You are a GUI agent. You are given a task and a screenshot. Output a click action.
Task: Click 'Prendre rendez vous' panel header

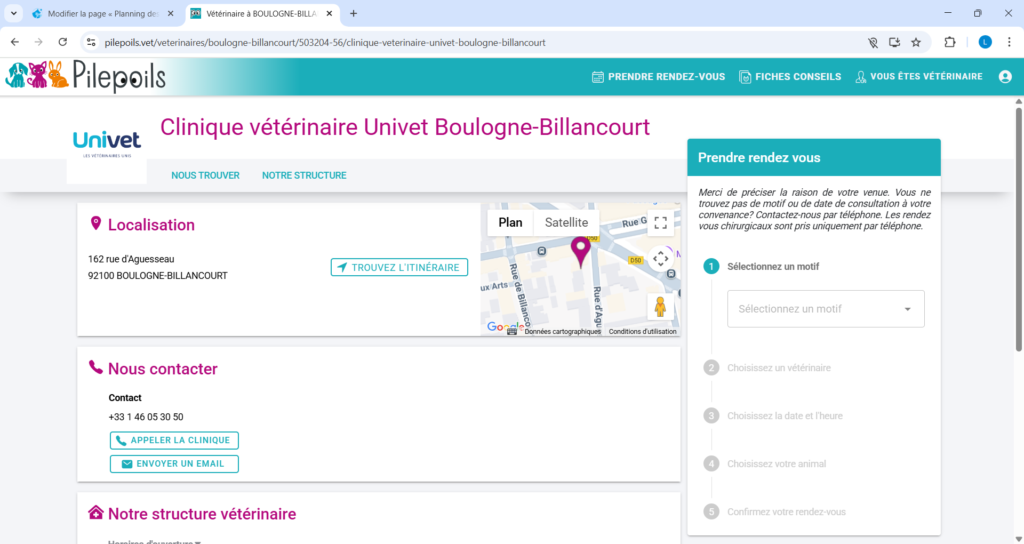coord(814,157)
